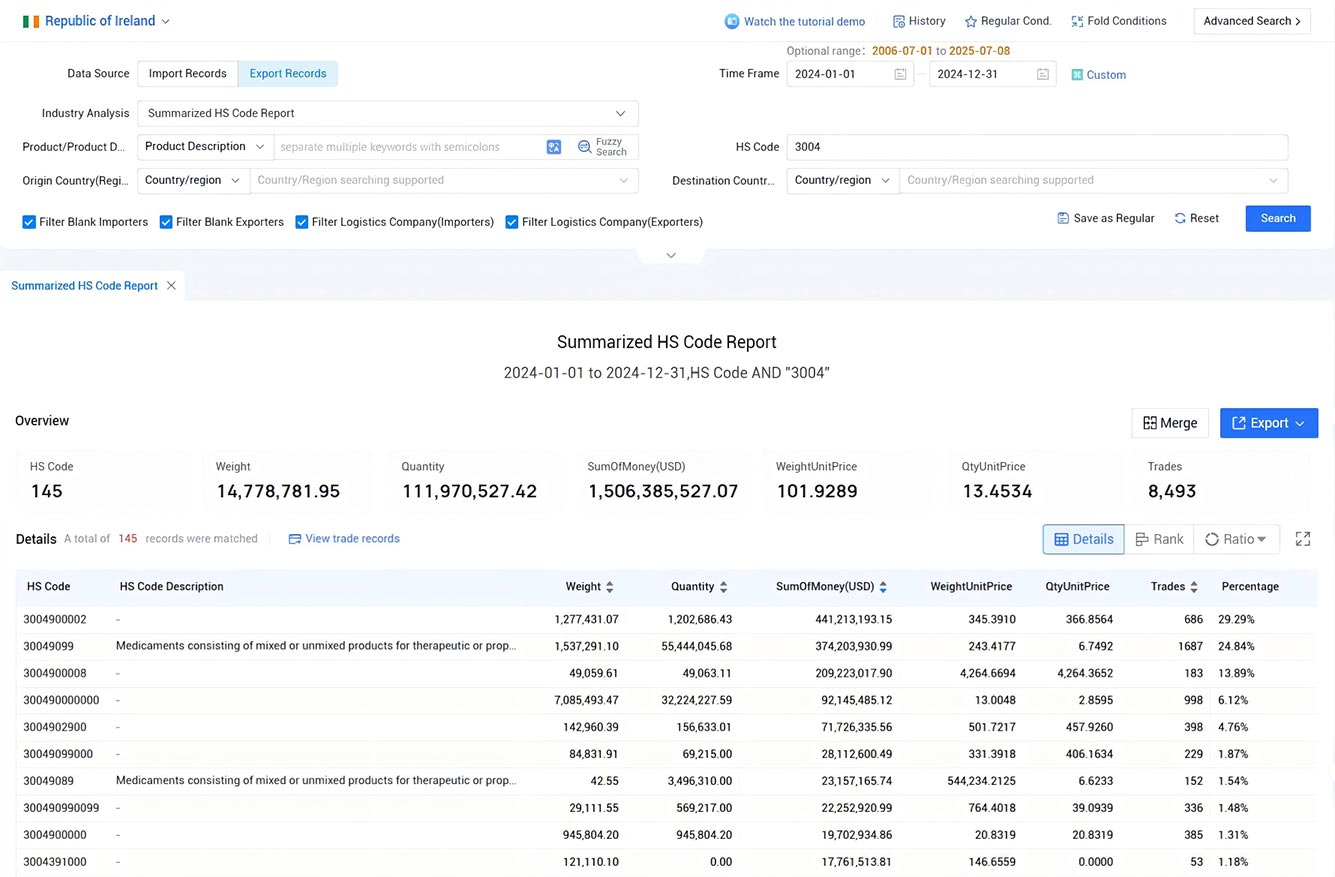Viewport: 1335px width, 877px height.
Task: Open the Export dropdown button
Action: tap(1269, 423)
